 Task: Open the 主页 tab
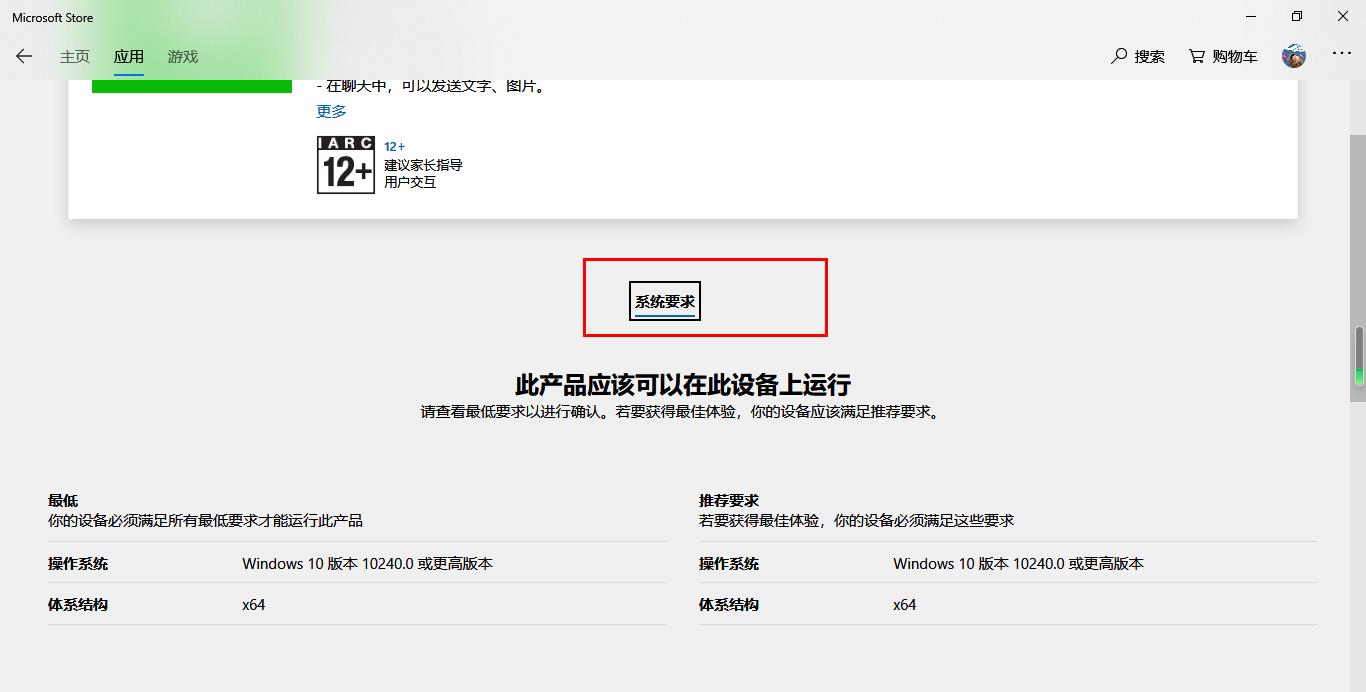75,57
